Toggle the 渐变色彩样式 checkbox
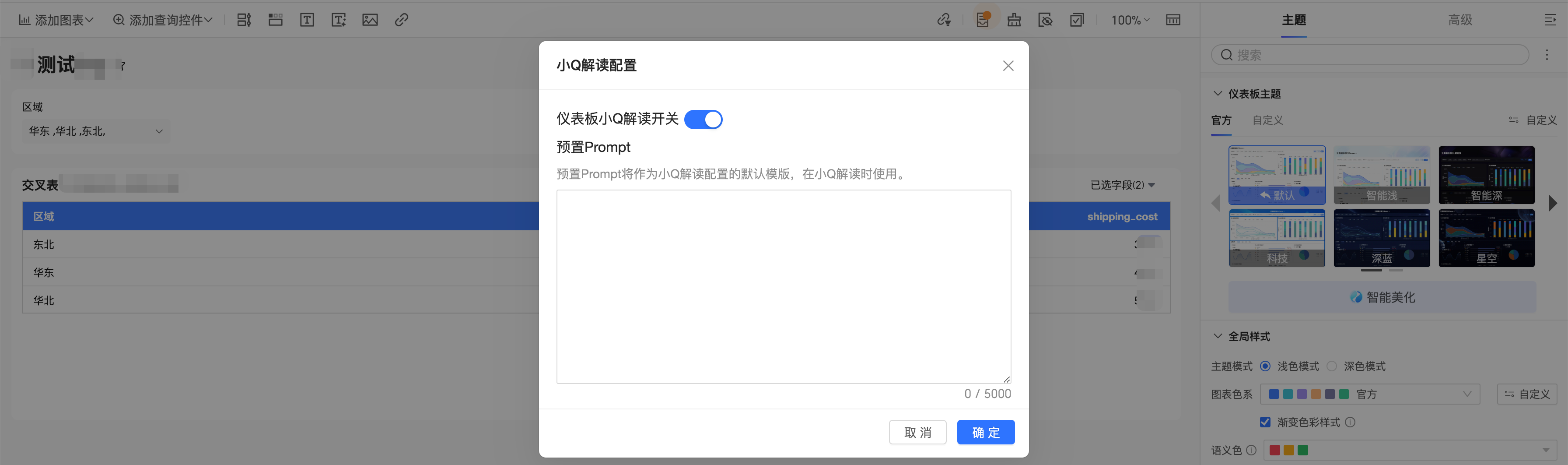 pyautogui.click(x=1266, y=423)
